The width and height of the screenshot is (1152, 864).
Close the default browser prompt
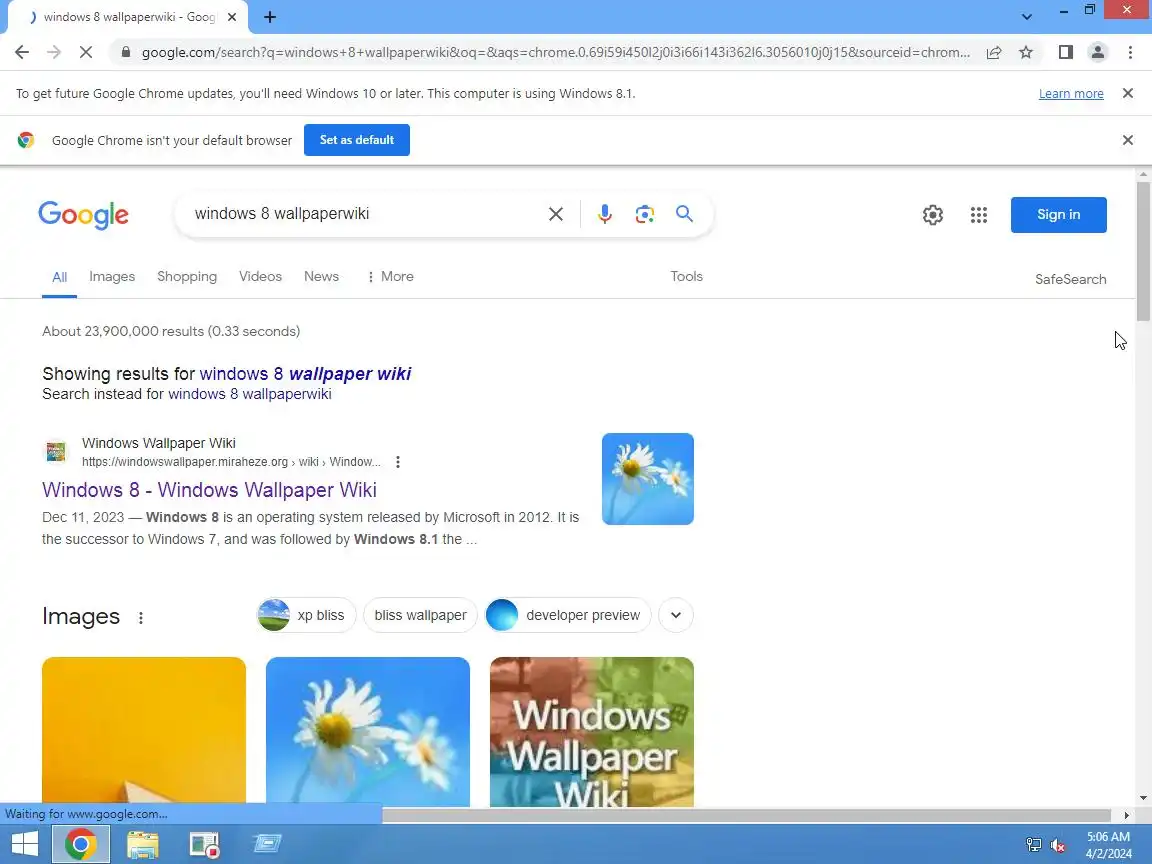1128,140
